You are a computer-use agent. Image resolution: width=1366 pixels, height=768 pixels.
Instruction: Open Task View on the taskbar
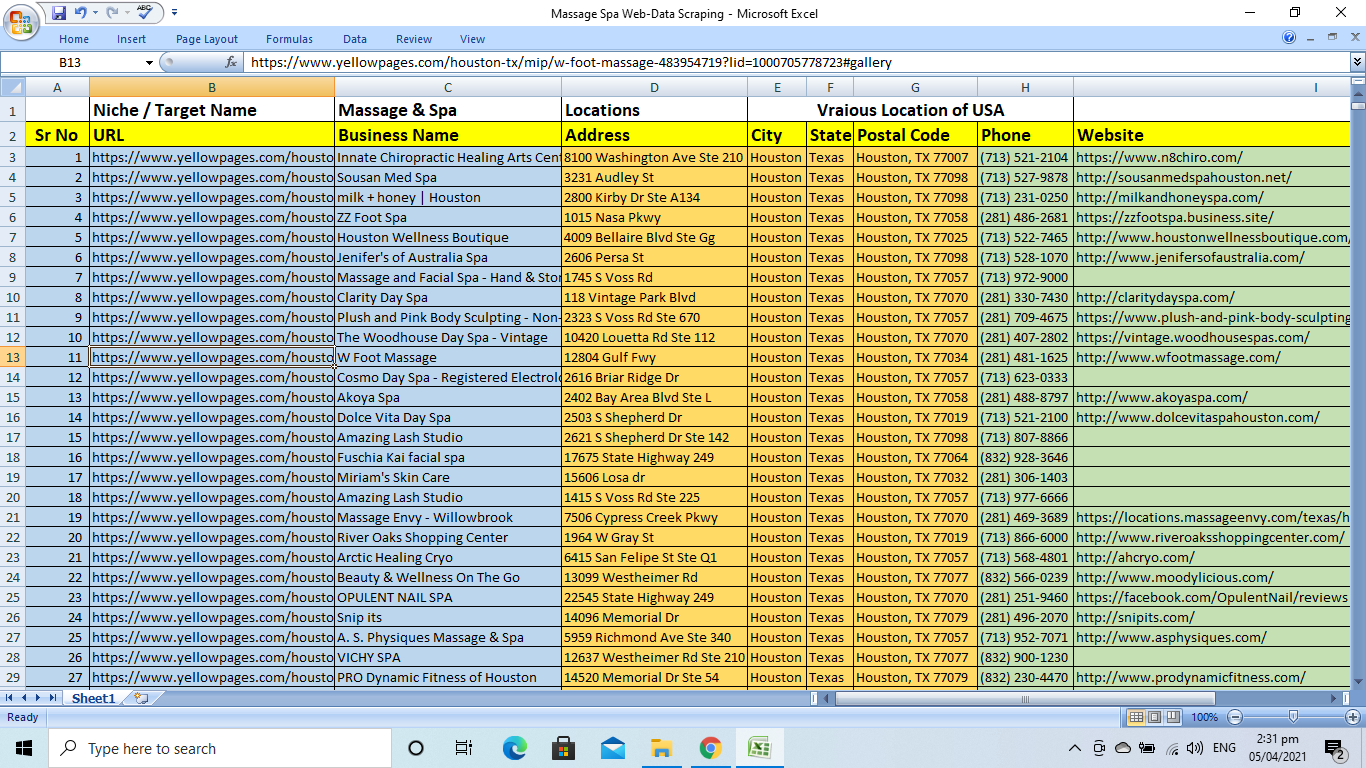coord(464,748)
